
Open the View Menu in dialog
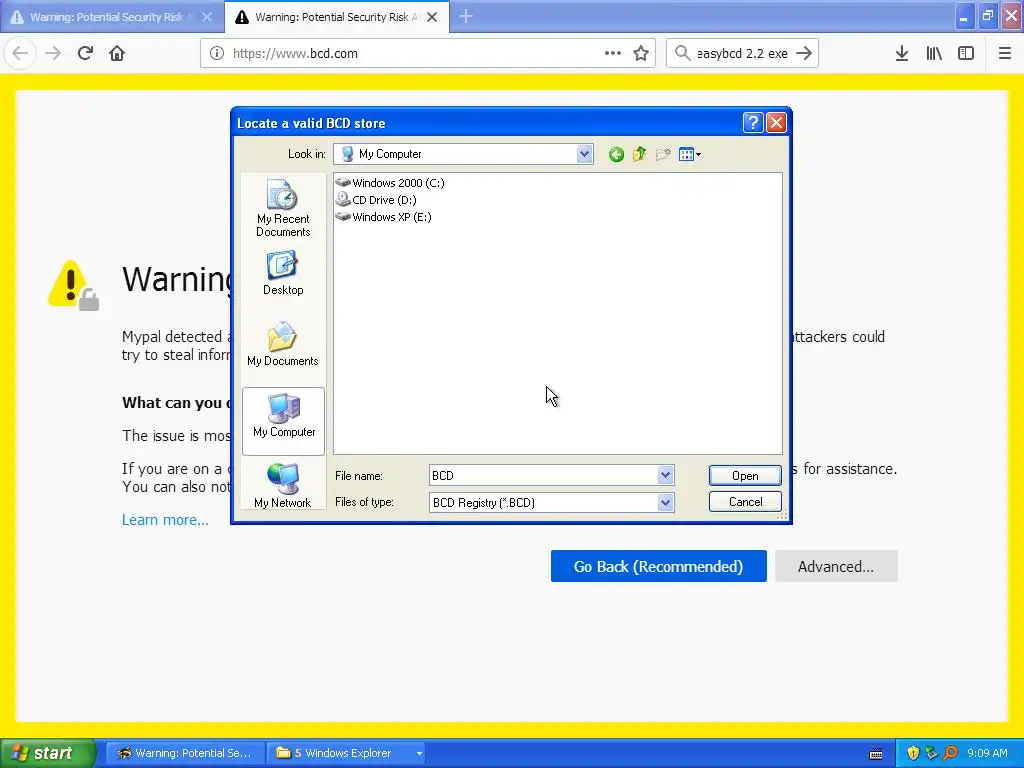(690, 155)
